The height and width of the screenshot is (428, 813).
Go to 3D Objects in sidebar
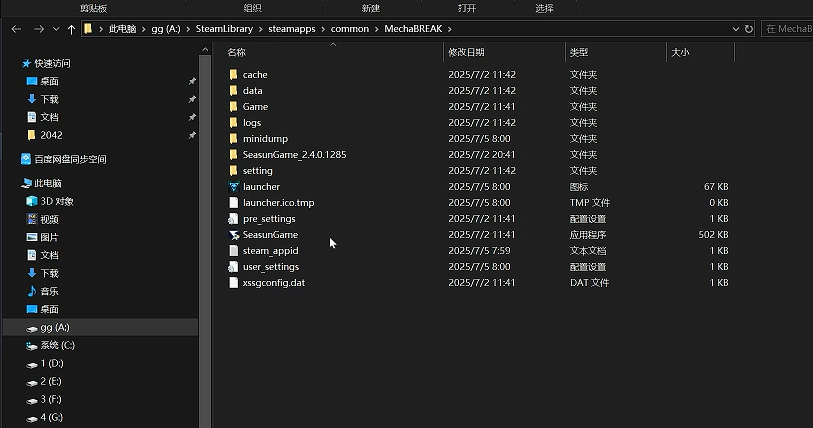(56, 201)
